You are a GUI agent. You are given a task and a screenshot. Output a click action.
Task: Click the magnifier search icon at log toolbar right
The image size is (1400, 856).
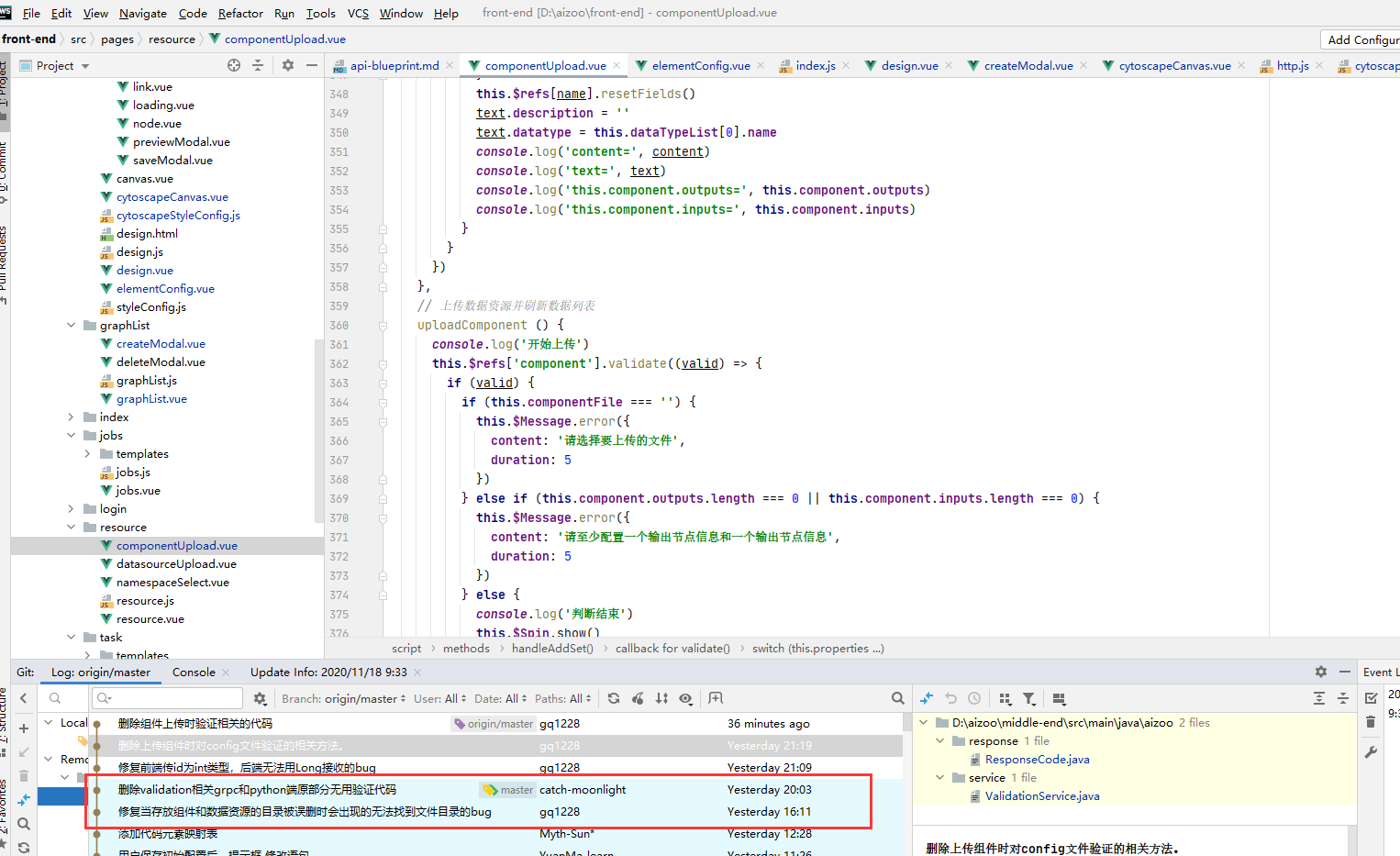898,698
